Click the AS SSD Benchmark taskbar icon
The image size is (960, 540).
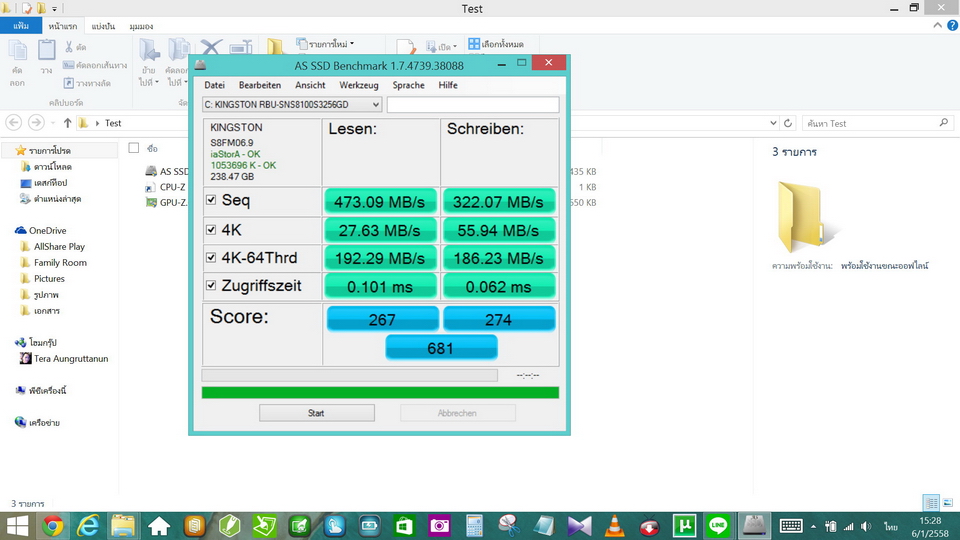(755, 526)
